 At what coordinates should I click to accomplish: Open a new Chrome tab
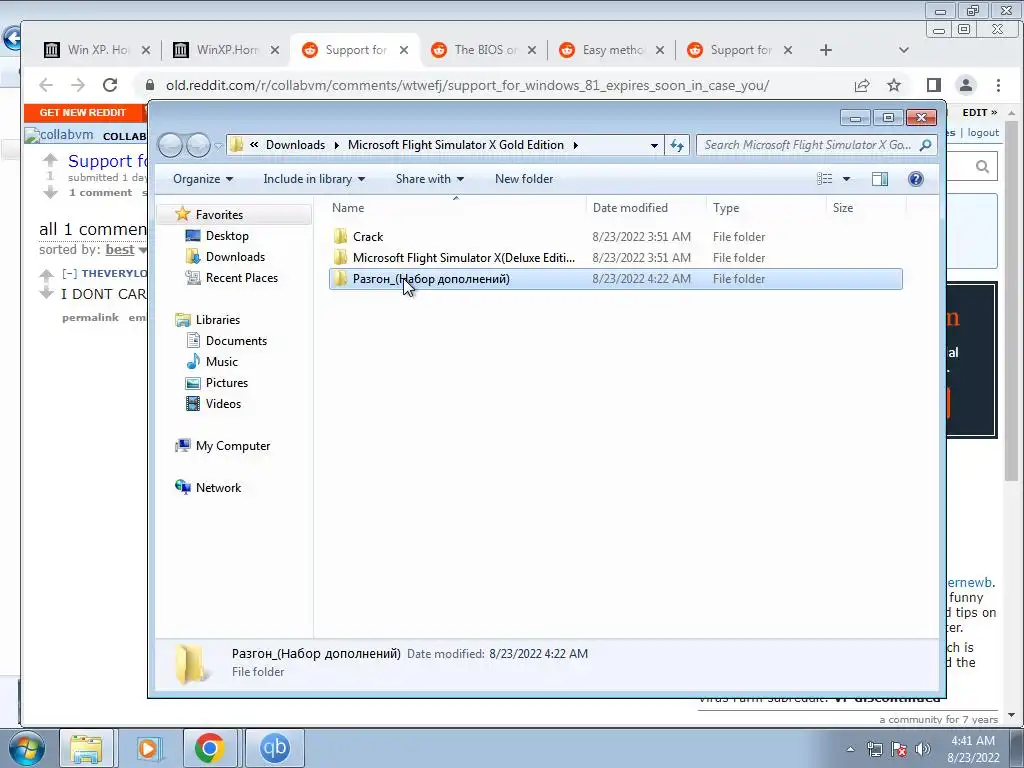pos(825,50)
